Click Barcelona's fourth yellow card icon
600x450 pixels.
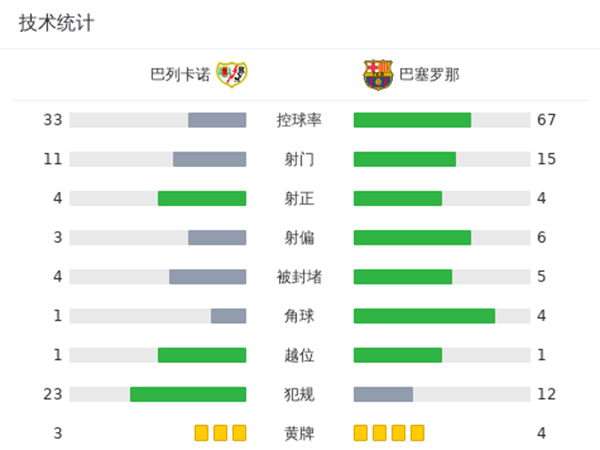tap(417, 433)
